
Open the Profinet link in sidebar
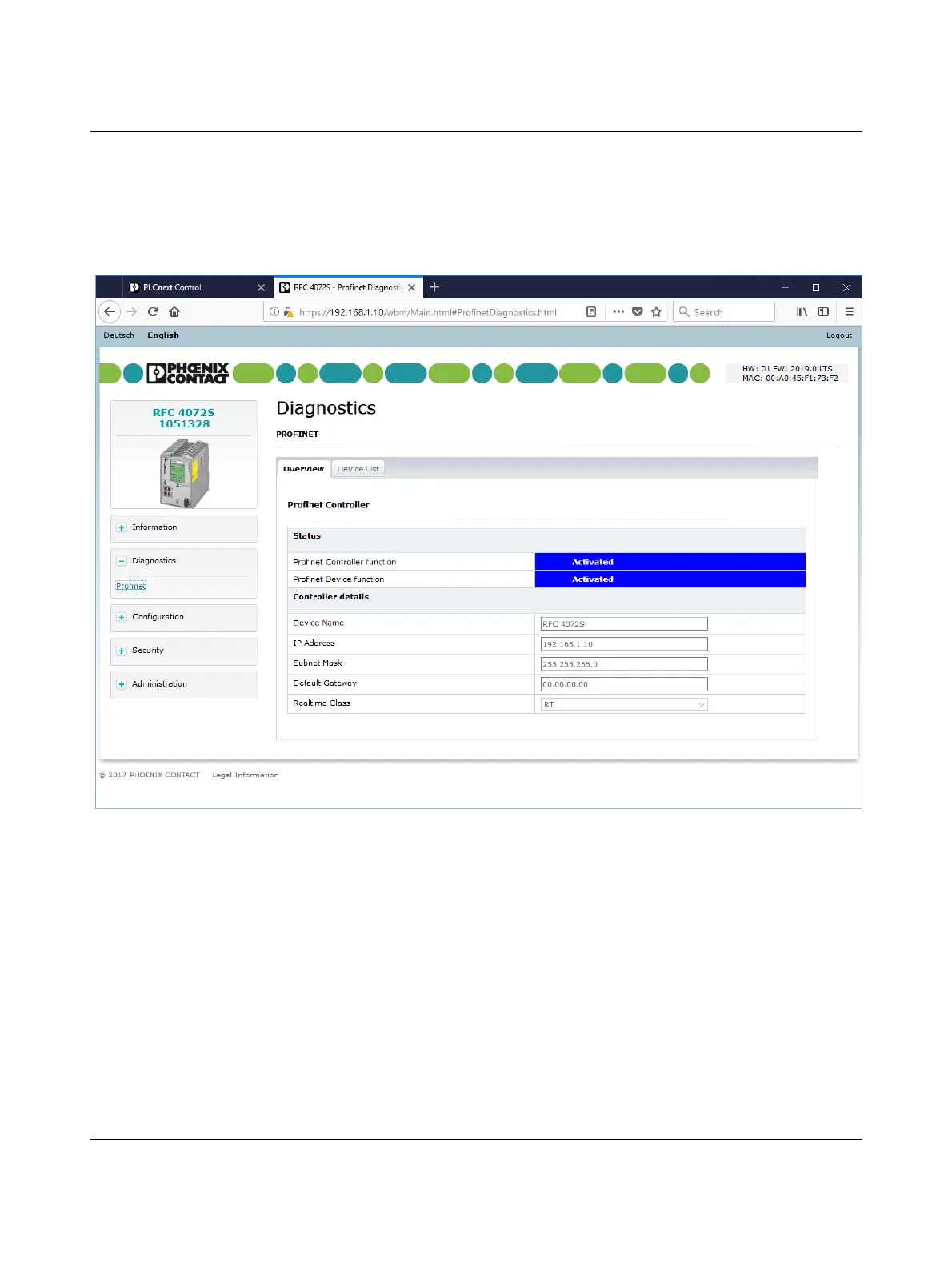tap(131, 587)
